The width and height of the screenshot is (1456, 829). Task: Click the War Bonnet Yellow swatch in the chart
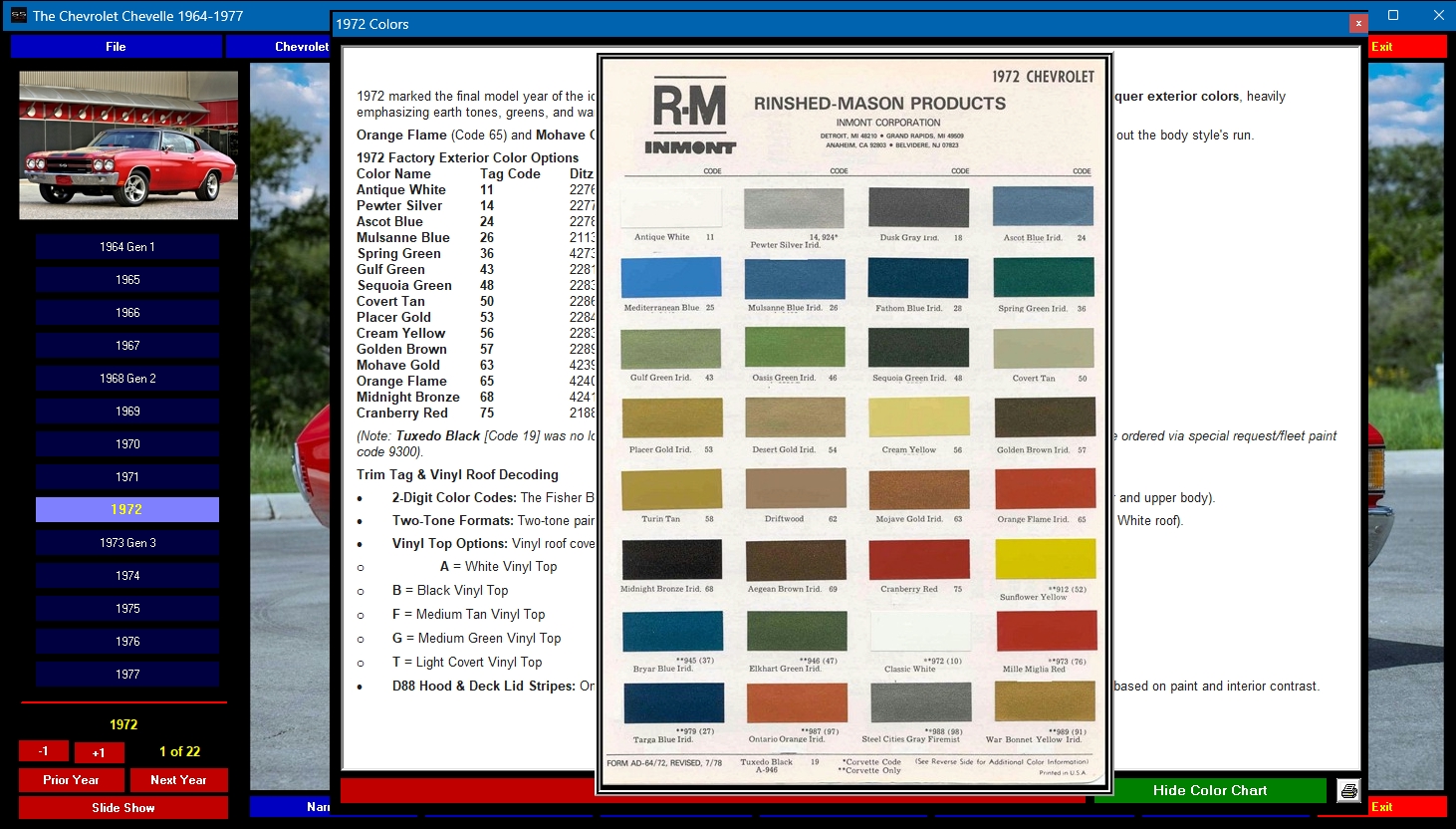(1045, 701)
